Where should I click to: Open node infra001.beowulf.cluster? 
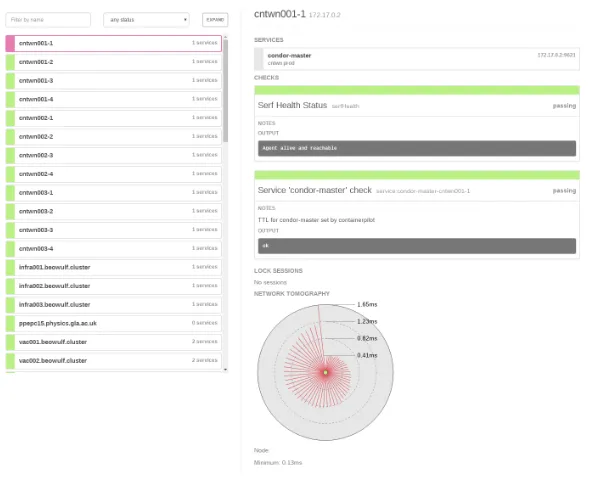[114, 267]
